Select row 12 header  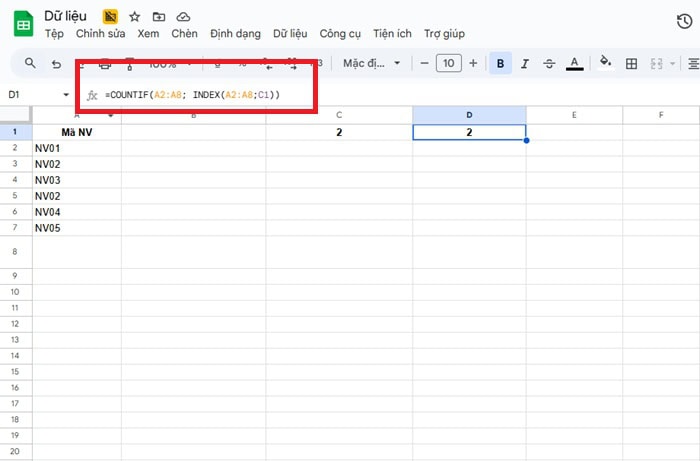[x=15, y=324]
